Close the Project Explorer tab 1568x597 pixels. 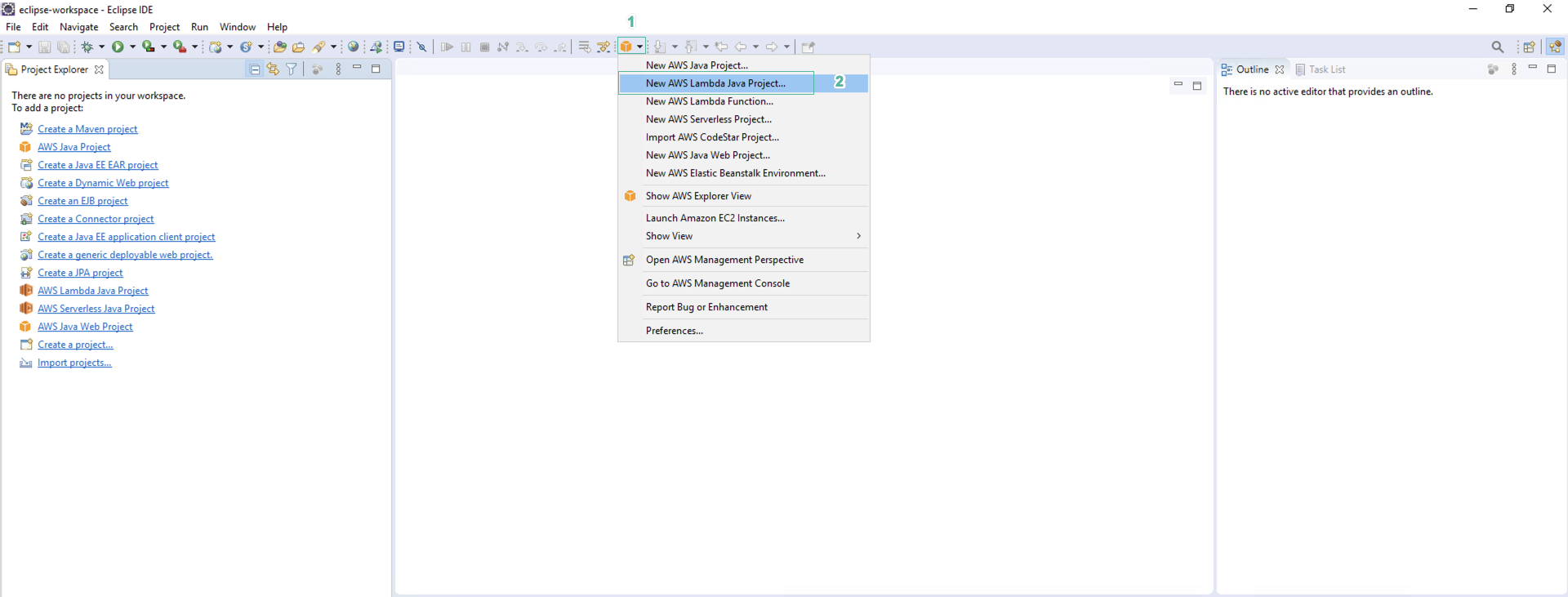click(99, 69)
